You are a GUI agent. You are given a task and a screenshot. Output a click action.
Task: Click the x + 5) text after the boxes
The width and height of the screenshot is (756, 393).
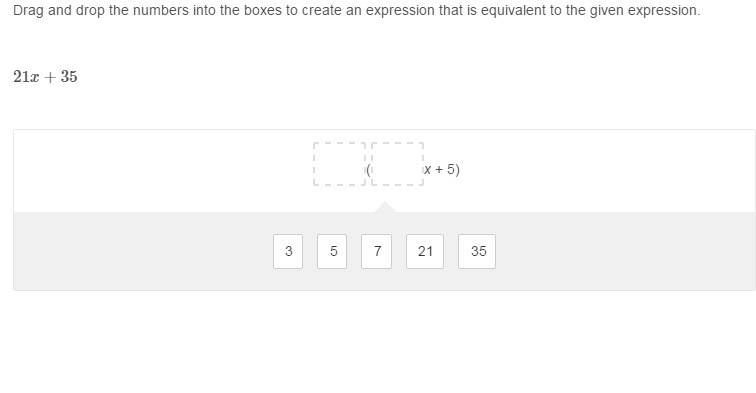point(442,169)
